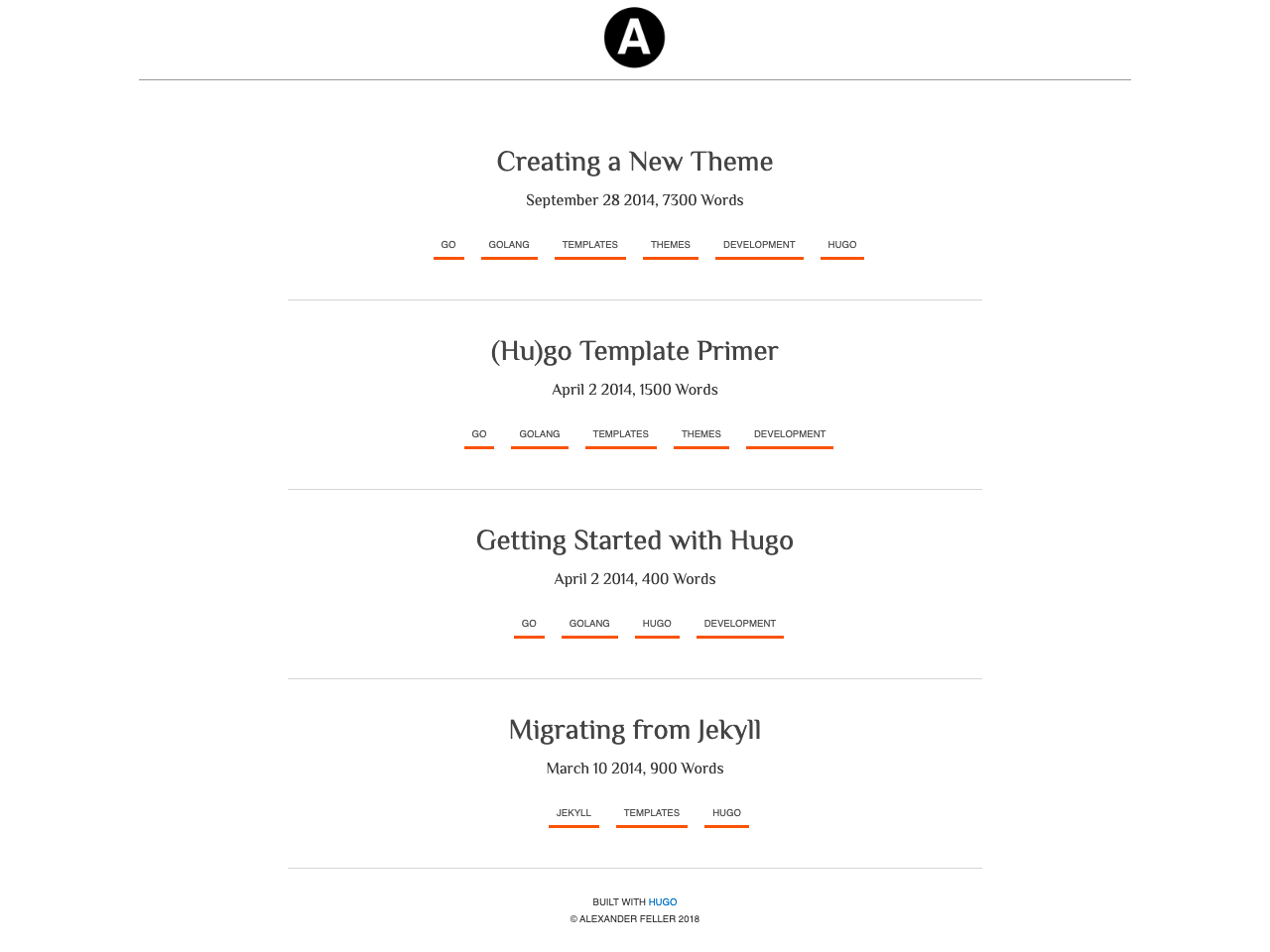Select GO tag under (Hu)go Template Primer
1270x952 pixels.
point(479,434)
